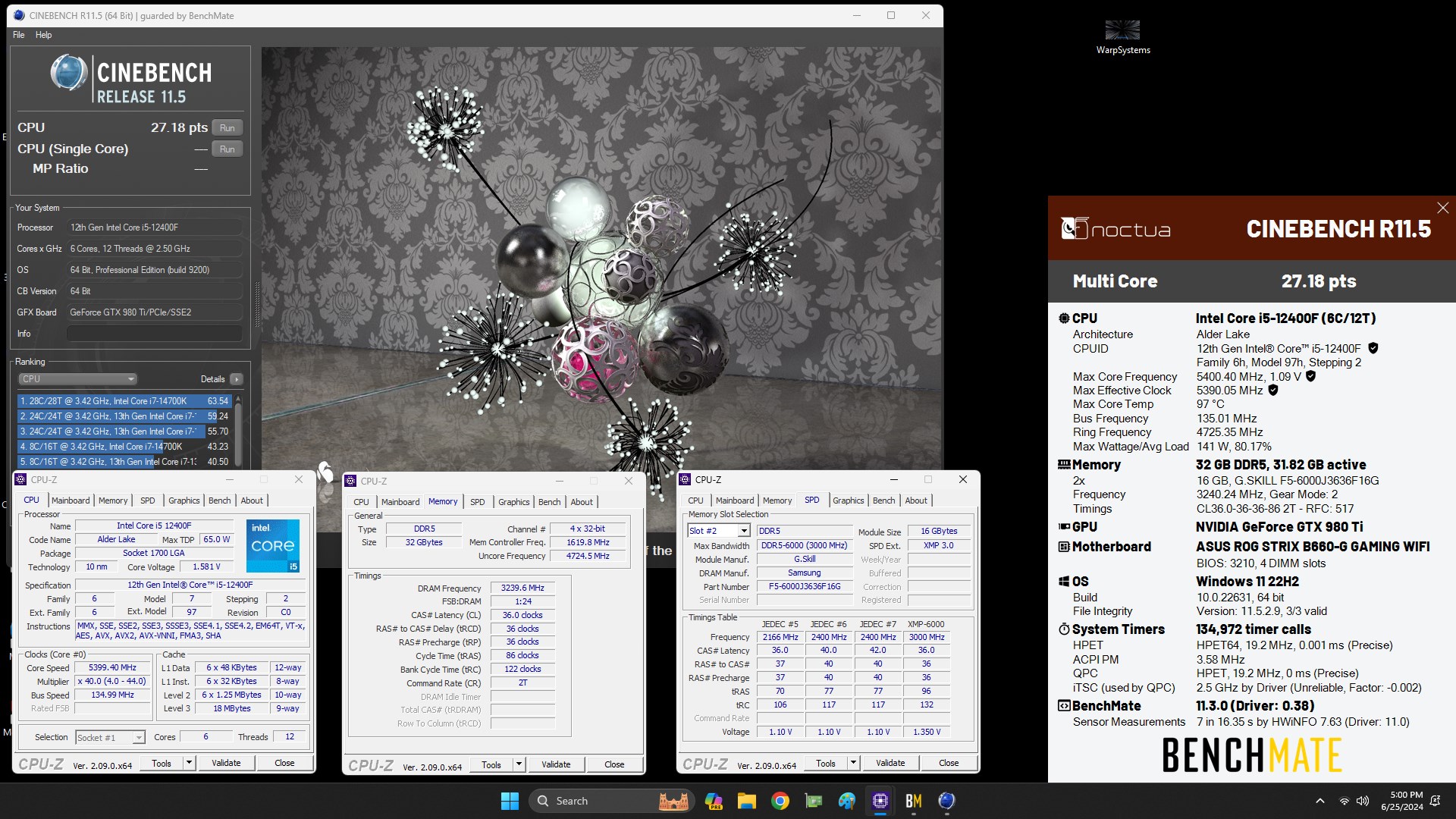Launch Google Chrome from taskbar
Screen dimensions: 1456x819
click(780, 801)
